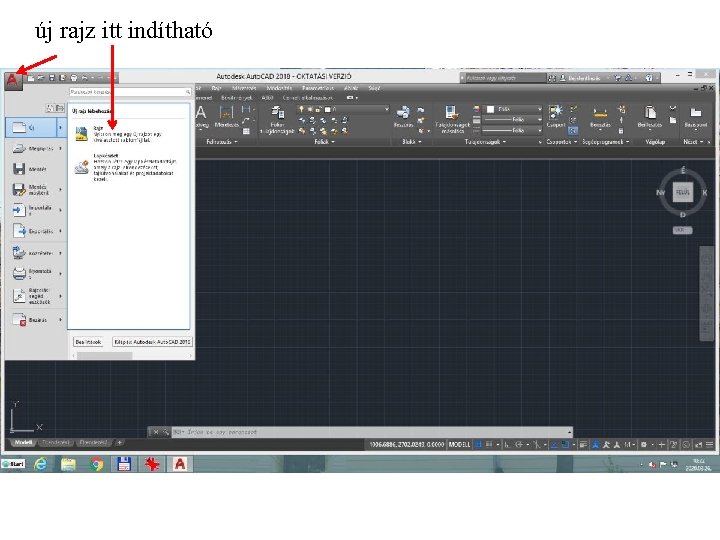Open Chrome from the taskbar
Screen dimensions: 720x540
tap(96, 464)
